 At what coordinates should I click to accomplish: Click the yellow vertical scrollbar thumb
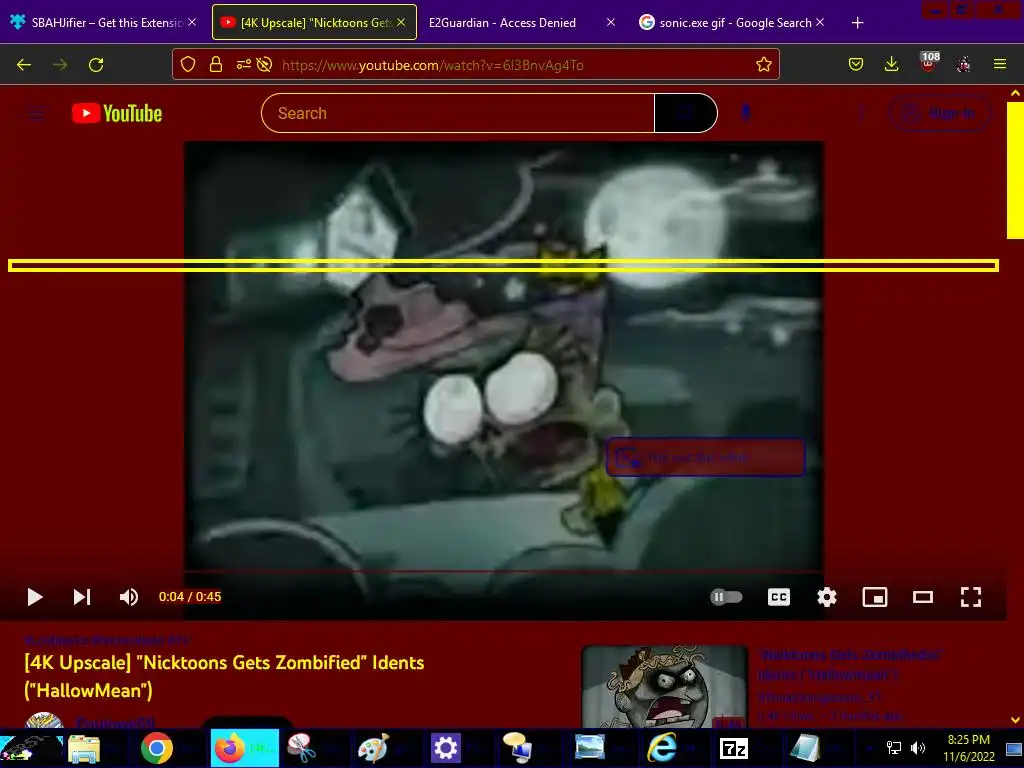(x=1015, y=170)
